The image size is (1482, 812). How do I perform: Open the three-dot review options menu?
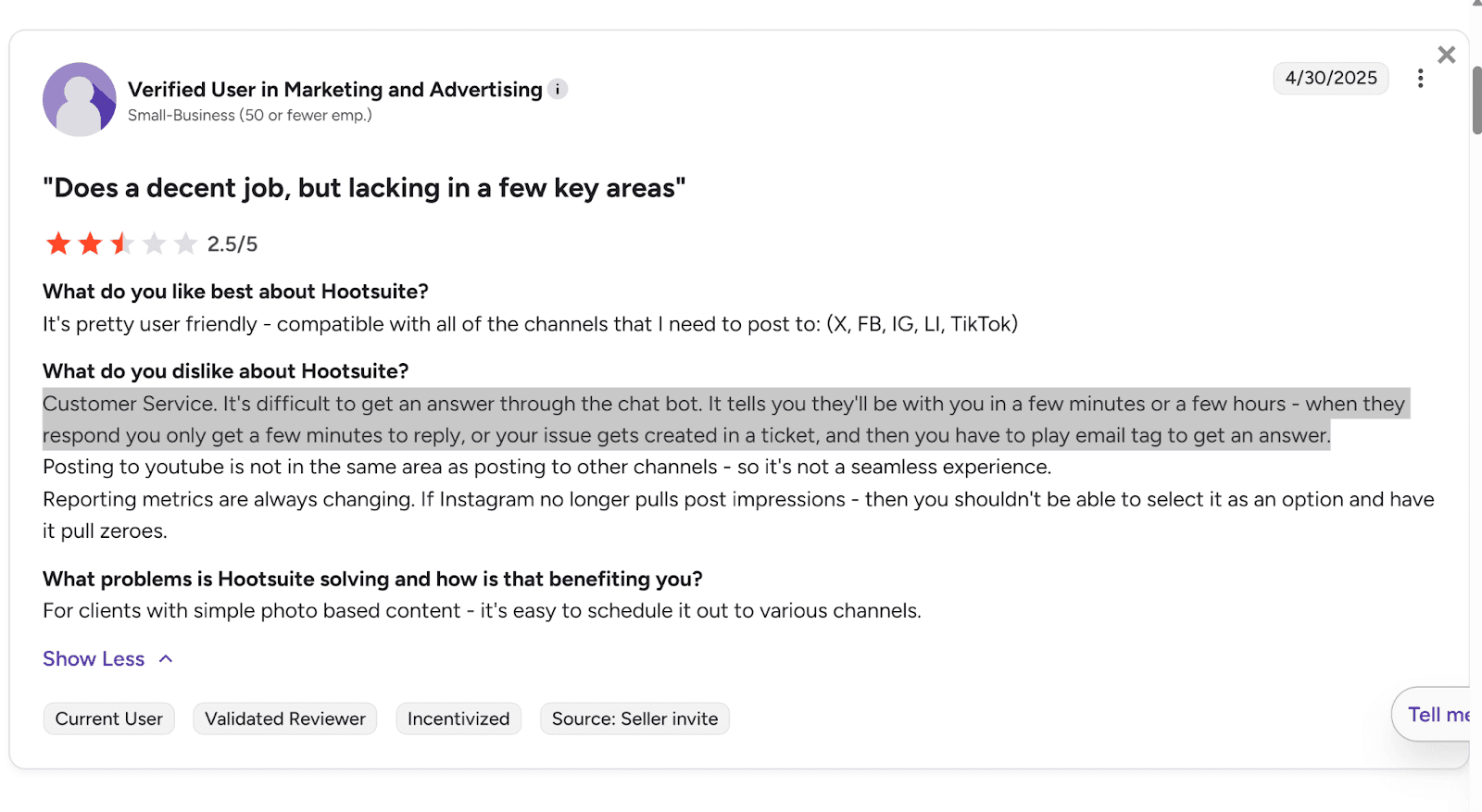click(1420, 79)
